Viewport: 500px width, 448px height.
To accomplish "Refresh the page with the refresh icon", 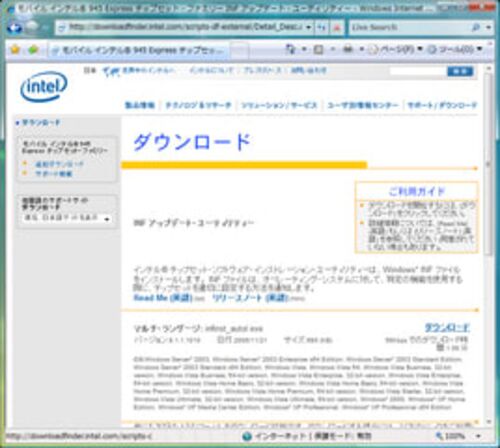I will pos(322,28).
